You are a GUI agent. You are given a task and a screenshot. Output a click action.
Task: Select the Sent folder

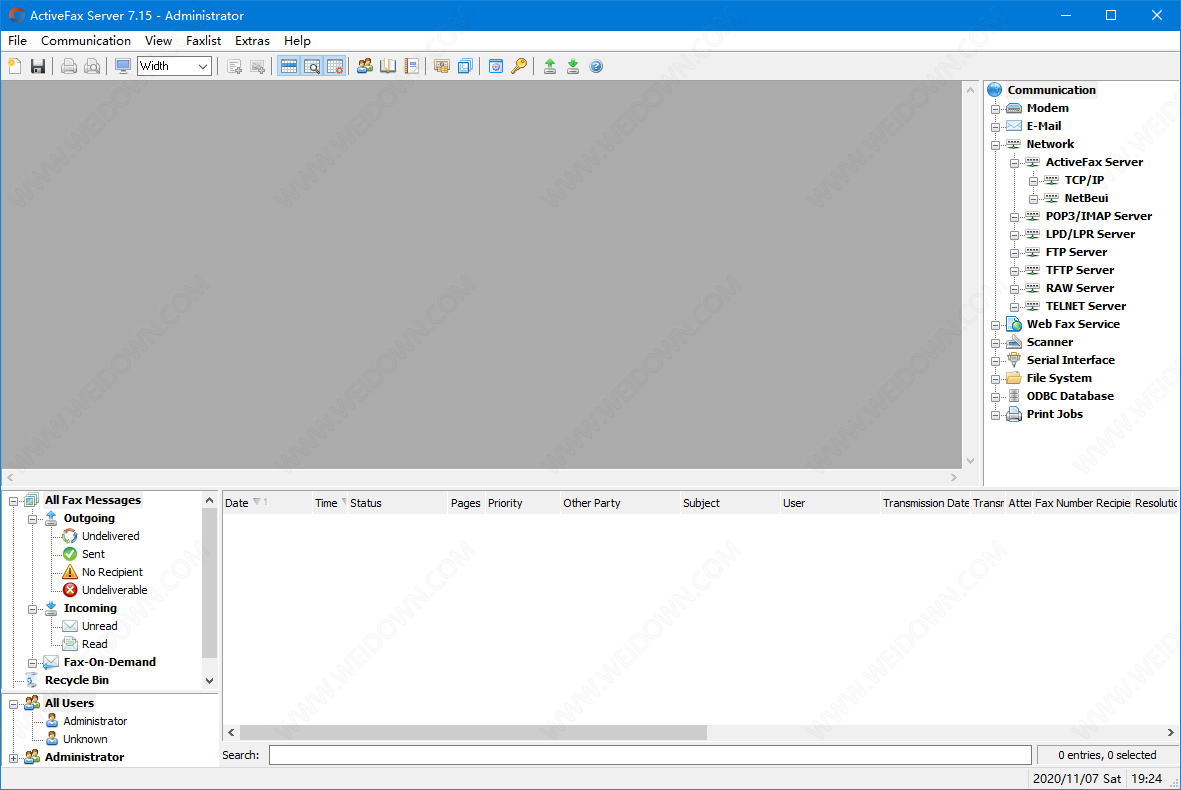click(93, 554)
